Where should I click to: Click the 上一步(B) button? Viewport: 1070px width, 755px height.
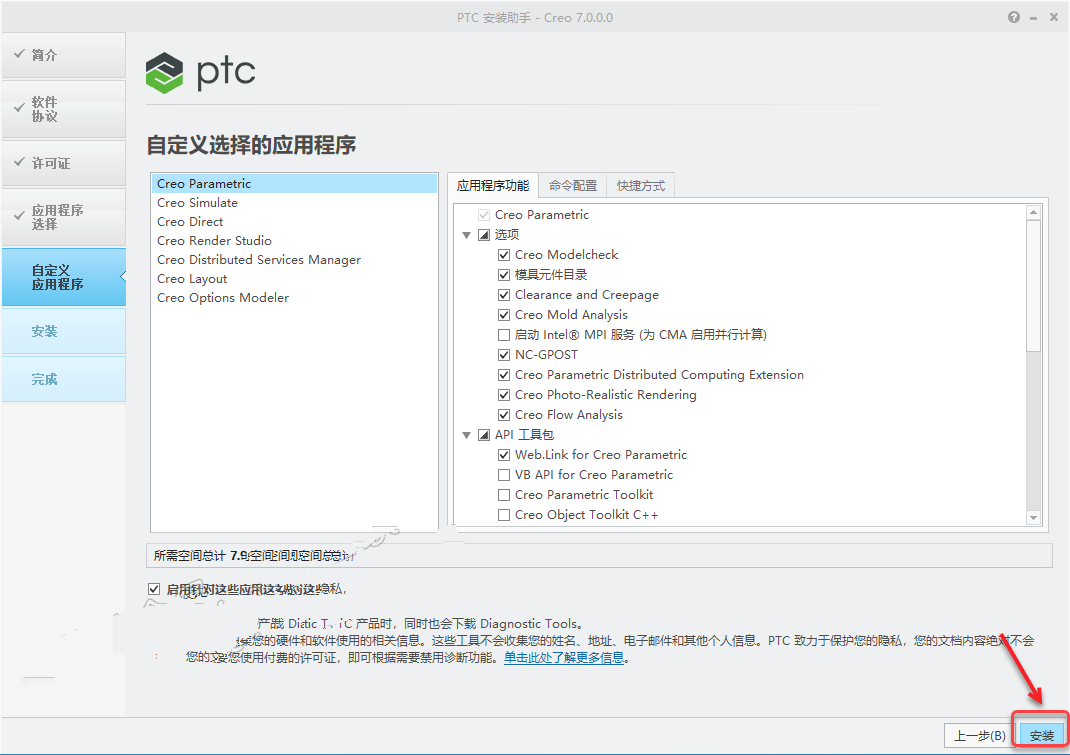click(x=979, y=735)
